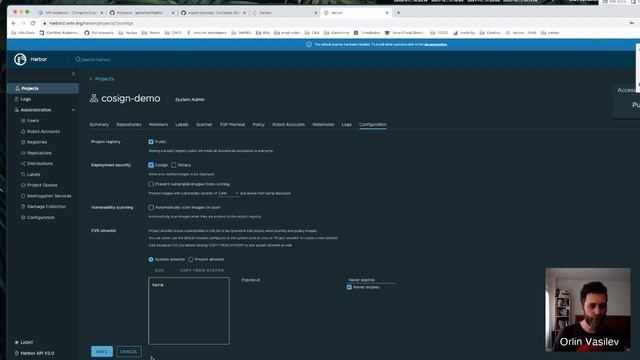Viewport: 640px width, 360px height.
Task: Click the Projects icon in sidebar
Action: click(x=17, y=88)
